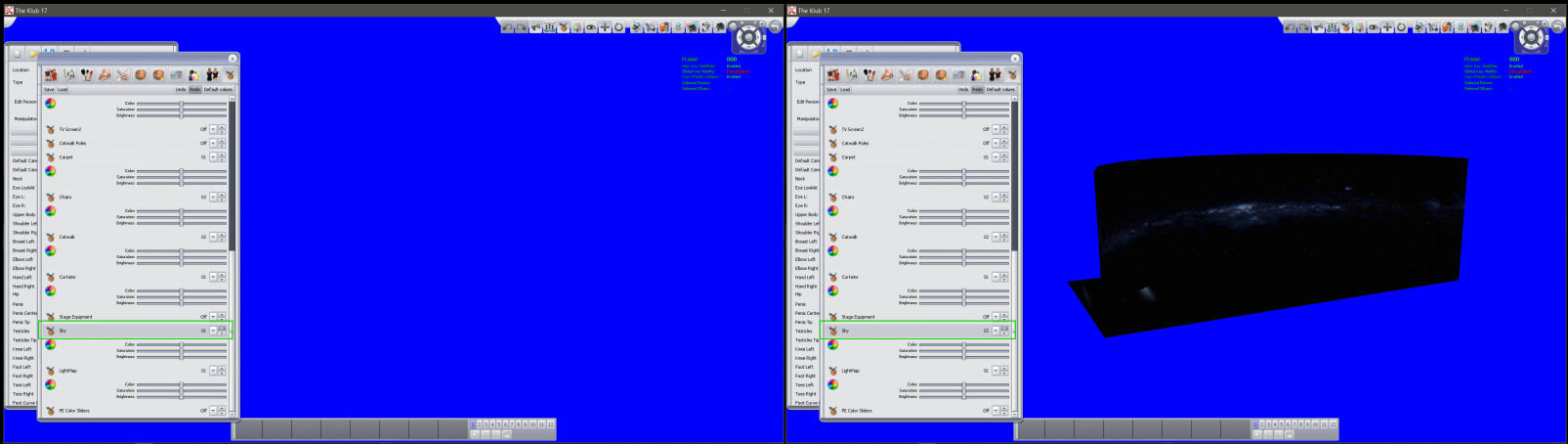Click the center of the camera navigation wheel in the left window
Image resolution: width=1568 pixels, height=444 pixels.
coord(747,37)
